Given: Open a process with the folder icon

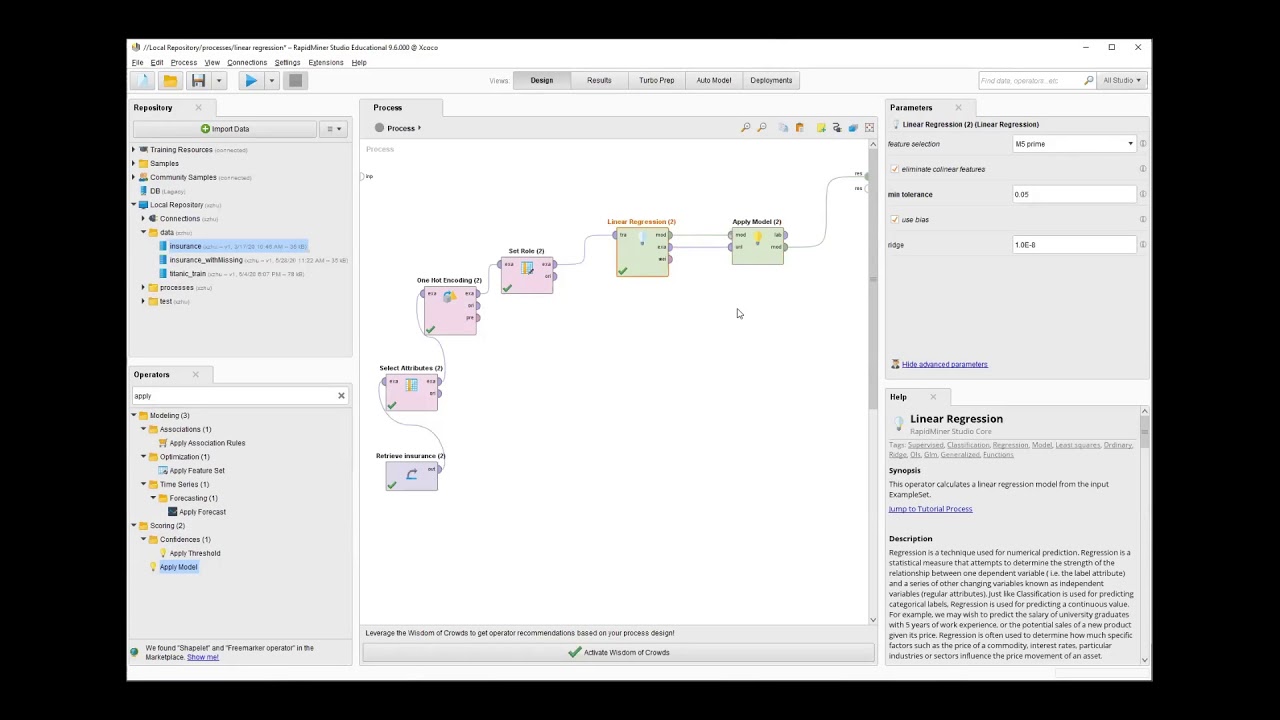Looking at the screenshot, I should click(170, 81).
